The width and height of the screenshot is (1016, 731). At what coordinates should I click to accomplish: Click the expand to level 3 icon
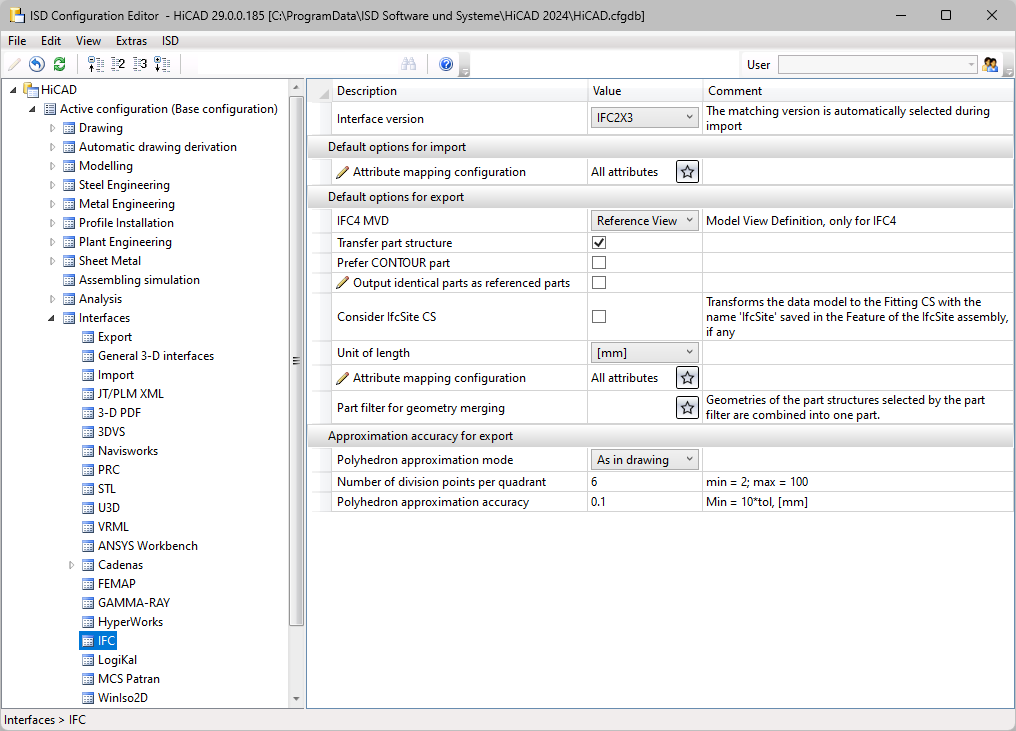click(140, 64)
